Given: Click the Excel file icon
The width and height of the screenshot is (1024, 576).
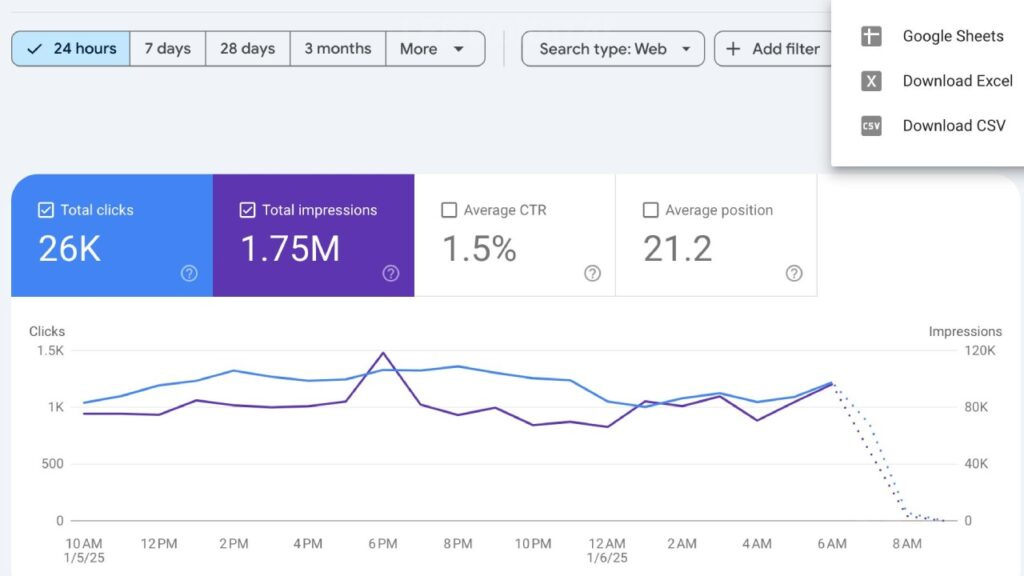Looking at the screenshot, I should pos(871,81).
